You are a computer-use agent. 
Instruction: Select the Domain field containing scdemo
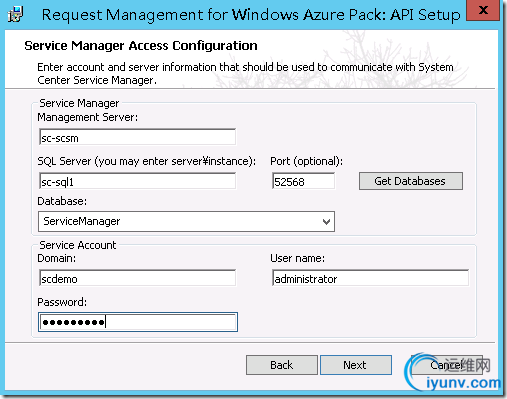pyautogui.click(x=137, y=278)
